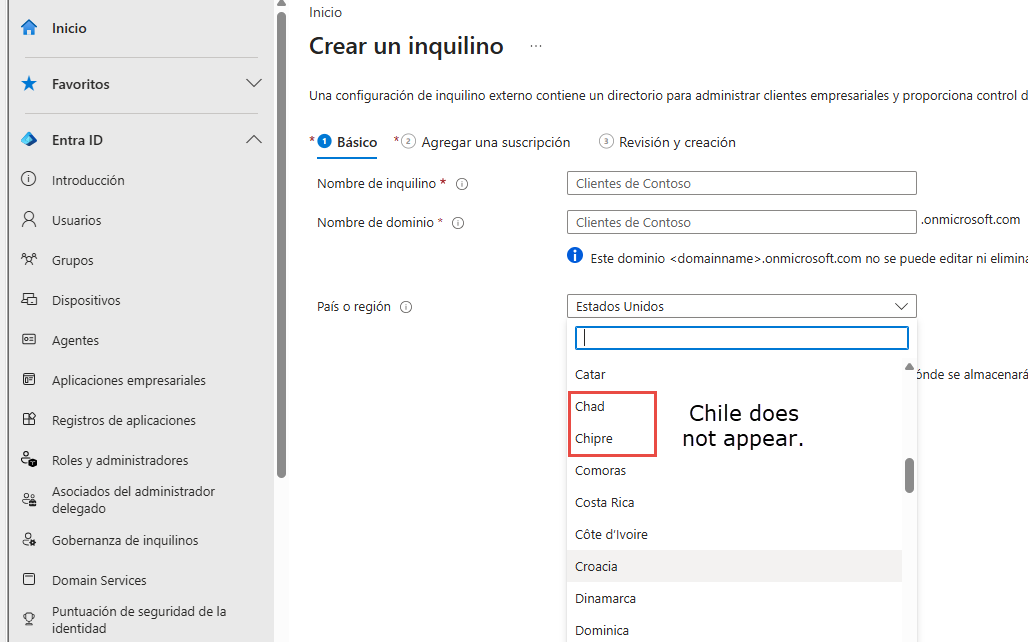The height and width of the screenshot is (642, 1028).
Task: Click info icon next to Nombre de dominio
Action: point(458,223)
